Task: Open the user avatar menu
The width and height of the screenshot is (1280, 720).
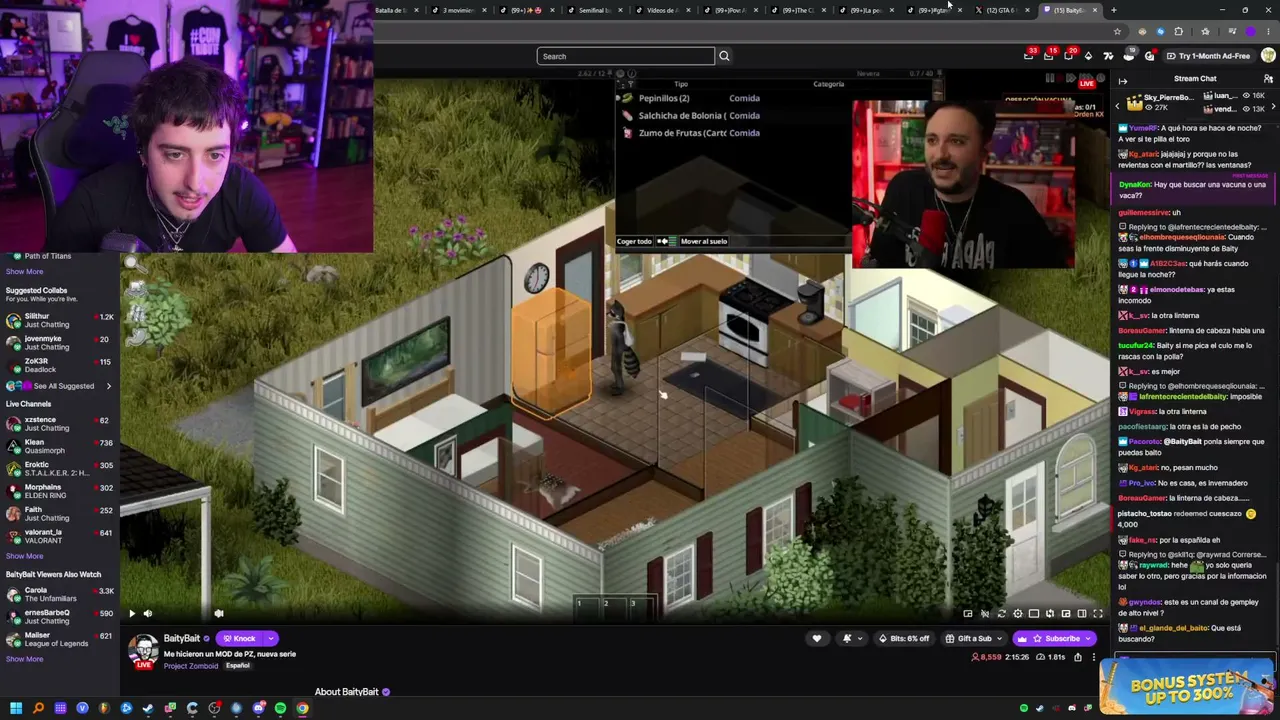Action: tap(1268, 56)
